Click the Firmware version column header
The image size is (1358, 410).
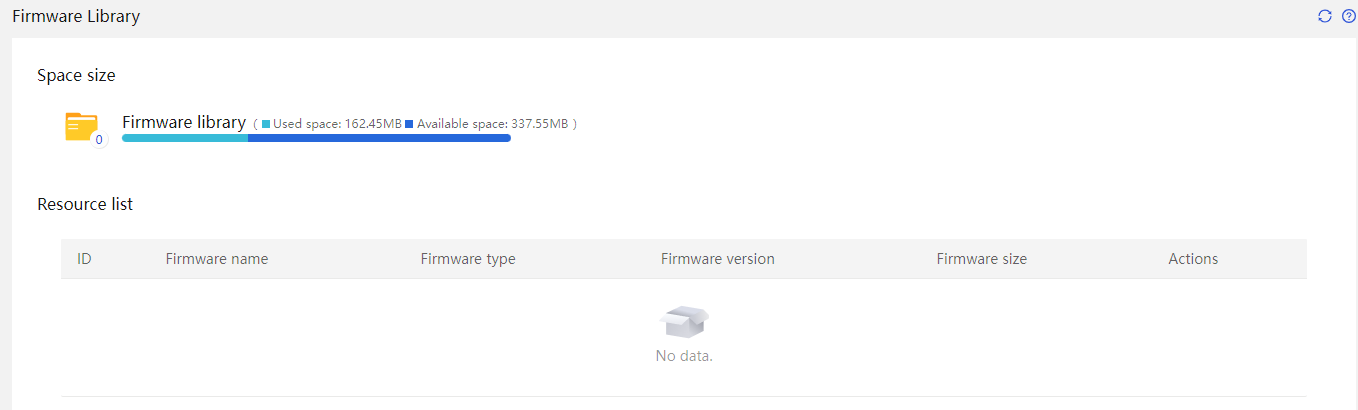[x=718, y=259]
